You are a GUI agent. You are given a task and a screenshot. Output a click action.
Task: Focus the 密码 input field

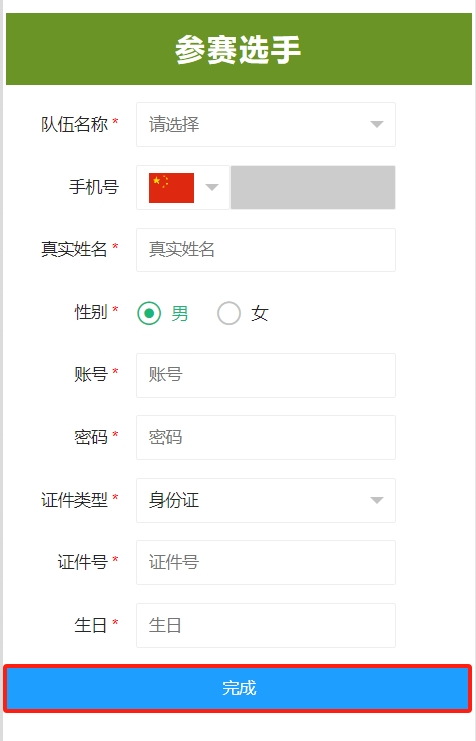pyautogui.click(x=266, y=438)
